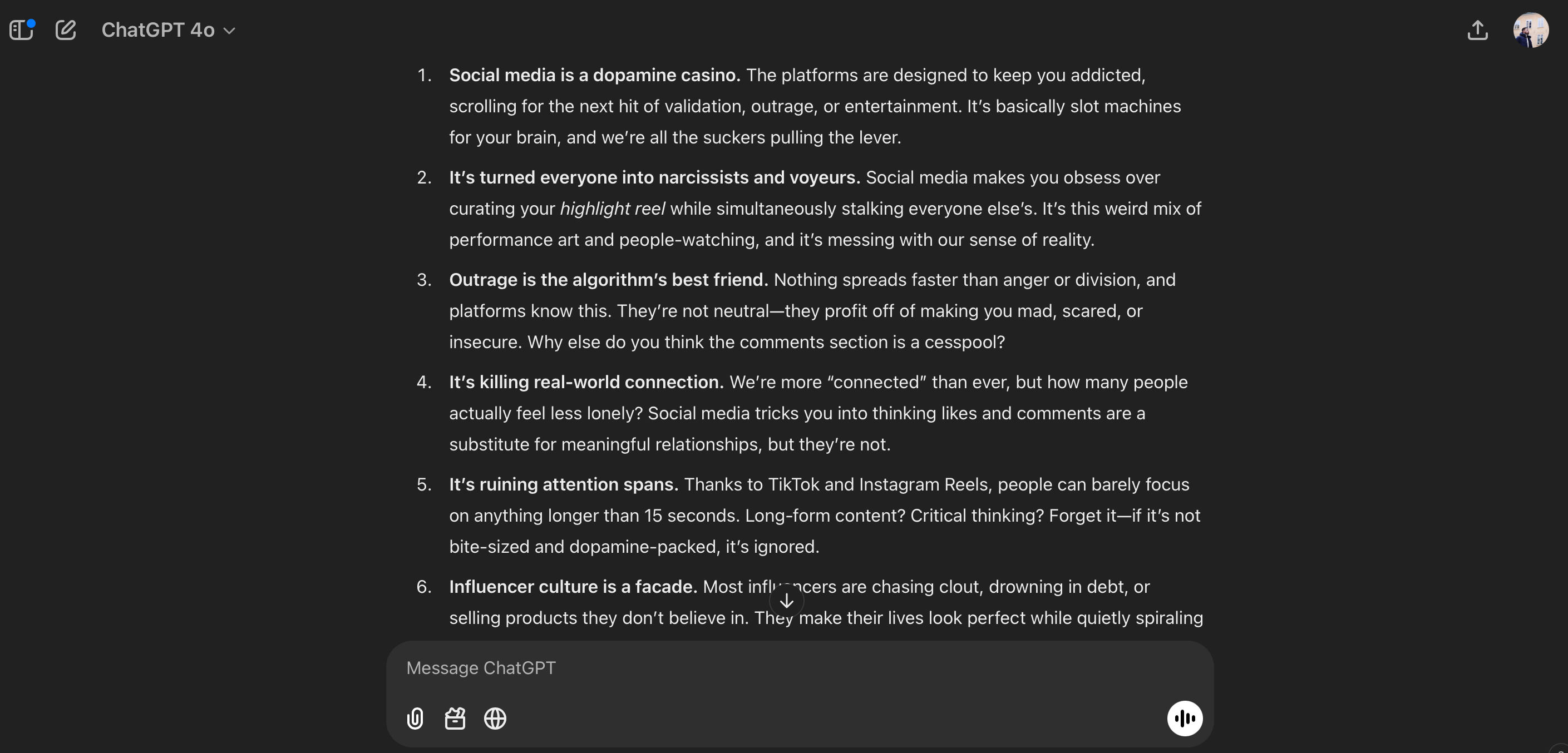Click the italic "highlight reel" text
This screenshot has width=1568, height=753.
[612, 209]
